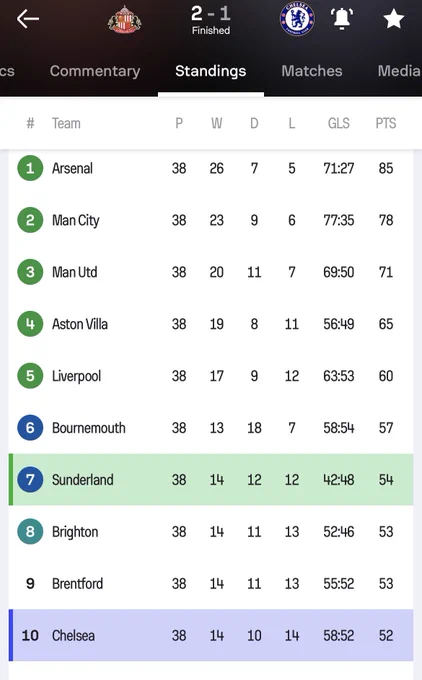Viewport: 422px width, 680px height.
Task: Tap the green position 1 badge
Action: coord(30,168)
